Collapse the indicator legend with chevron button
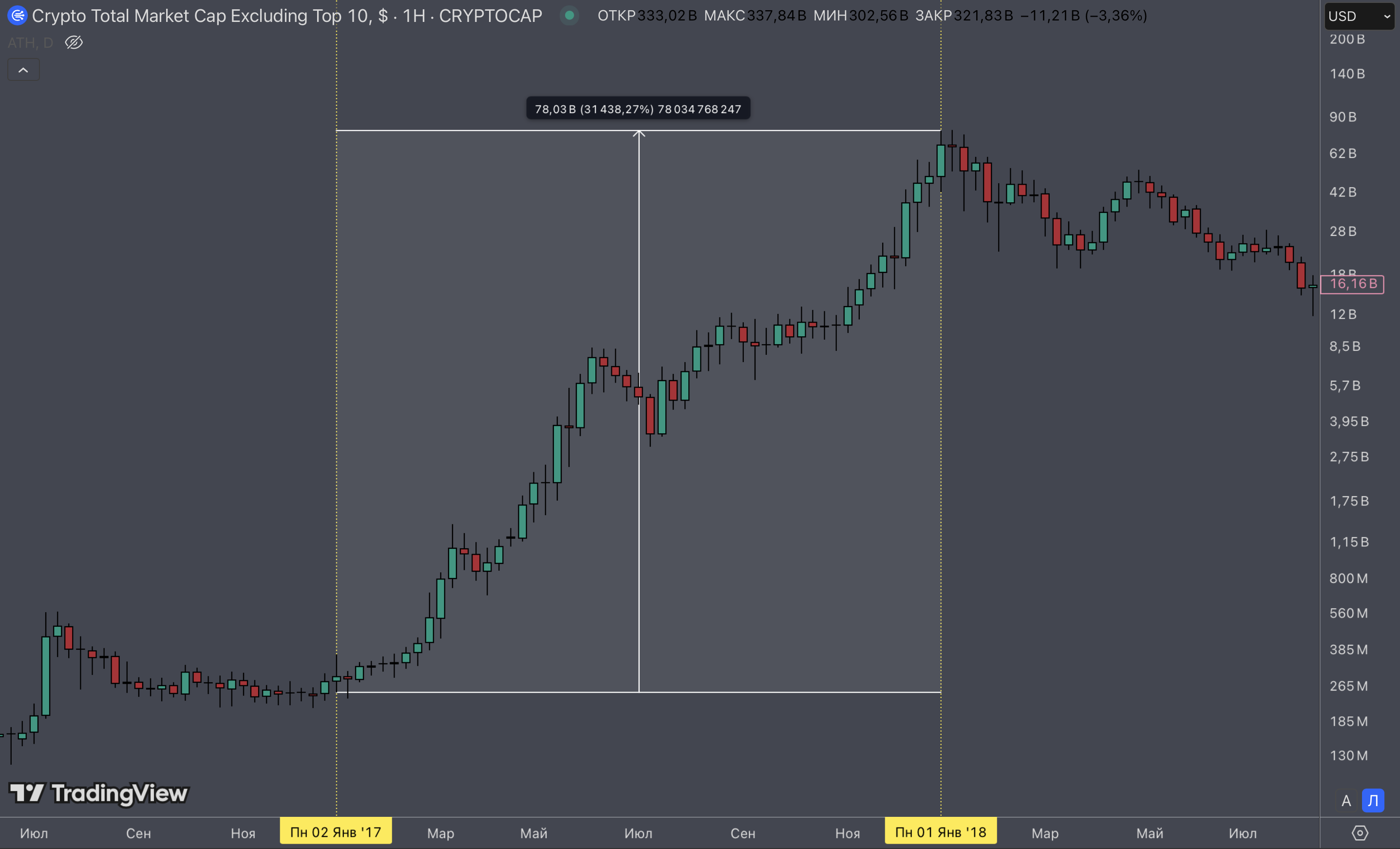Viewport: 1400px width, 849px height. point(23,70)
